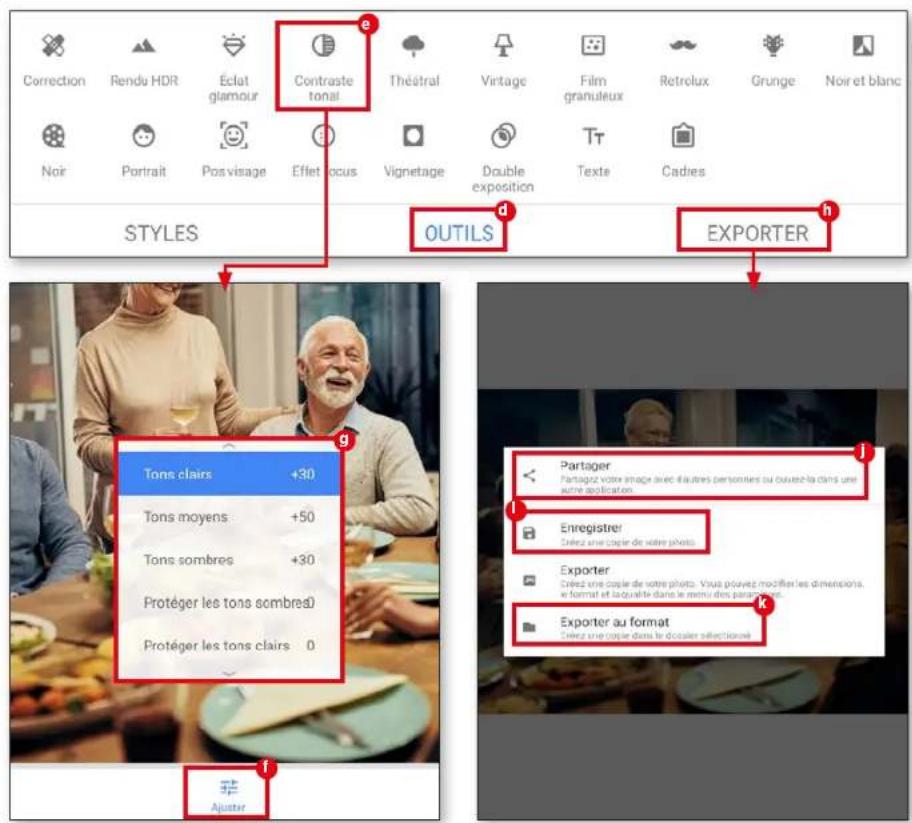Click the image icon beside Exporter
The height and width of the screenshot is (823, 912).
click(x=529, y=580)
